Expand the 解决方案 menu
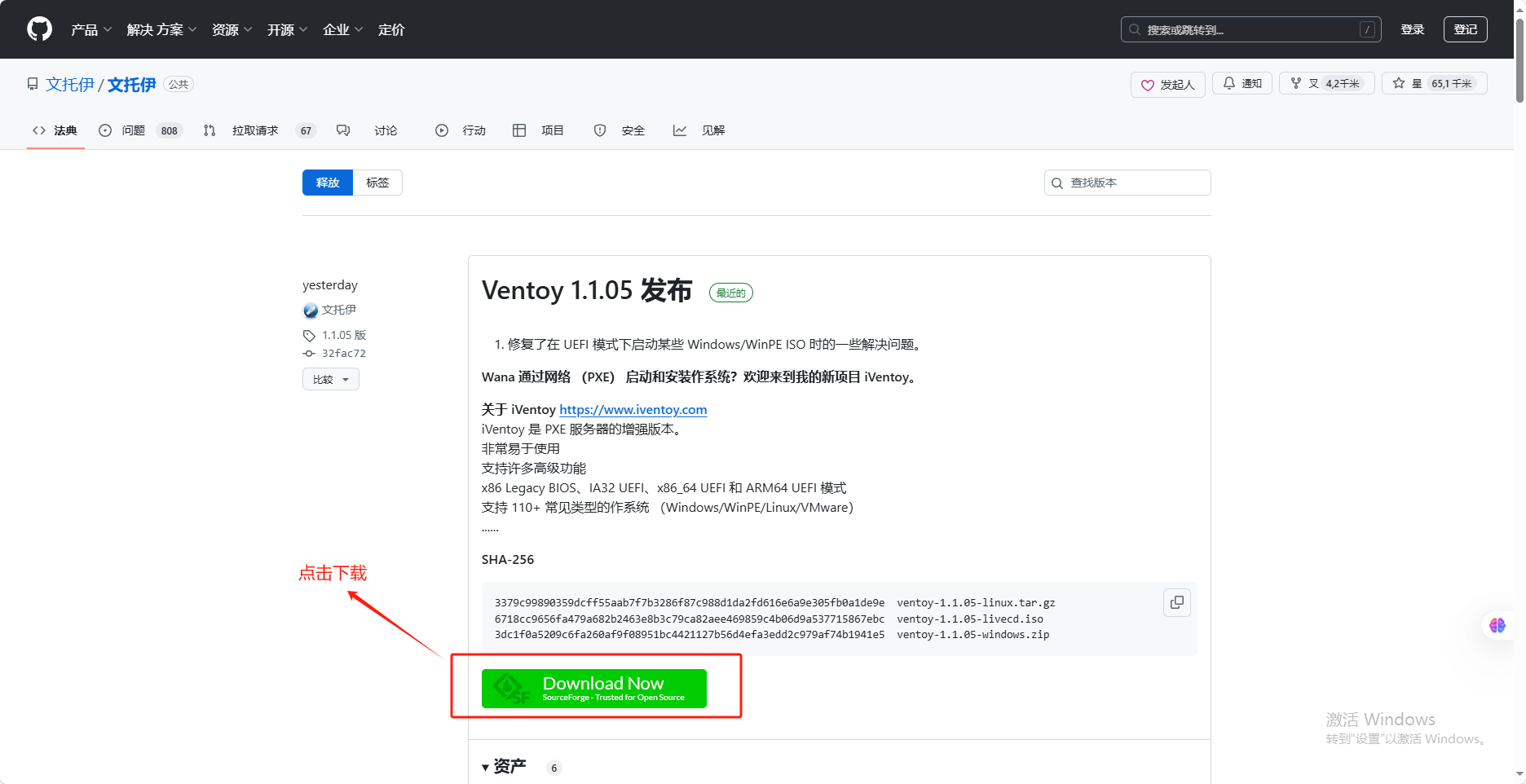 [x=161, y=29]
